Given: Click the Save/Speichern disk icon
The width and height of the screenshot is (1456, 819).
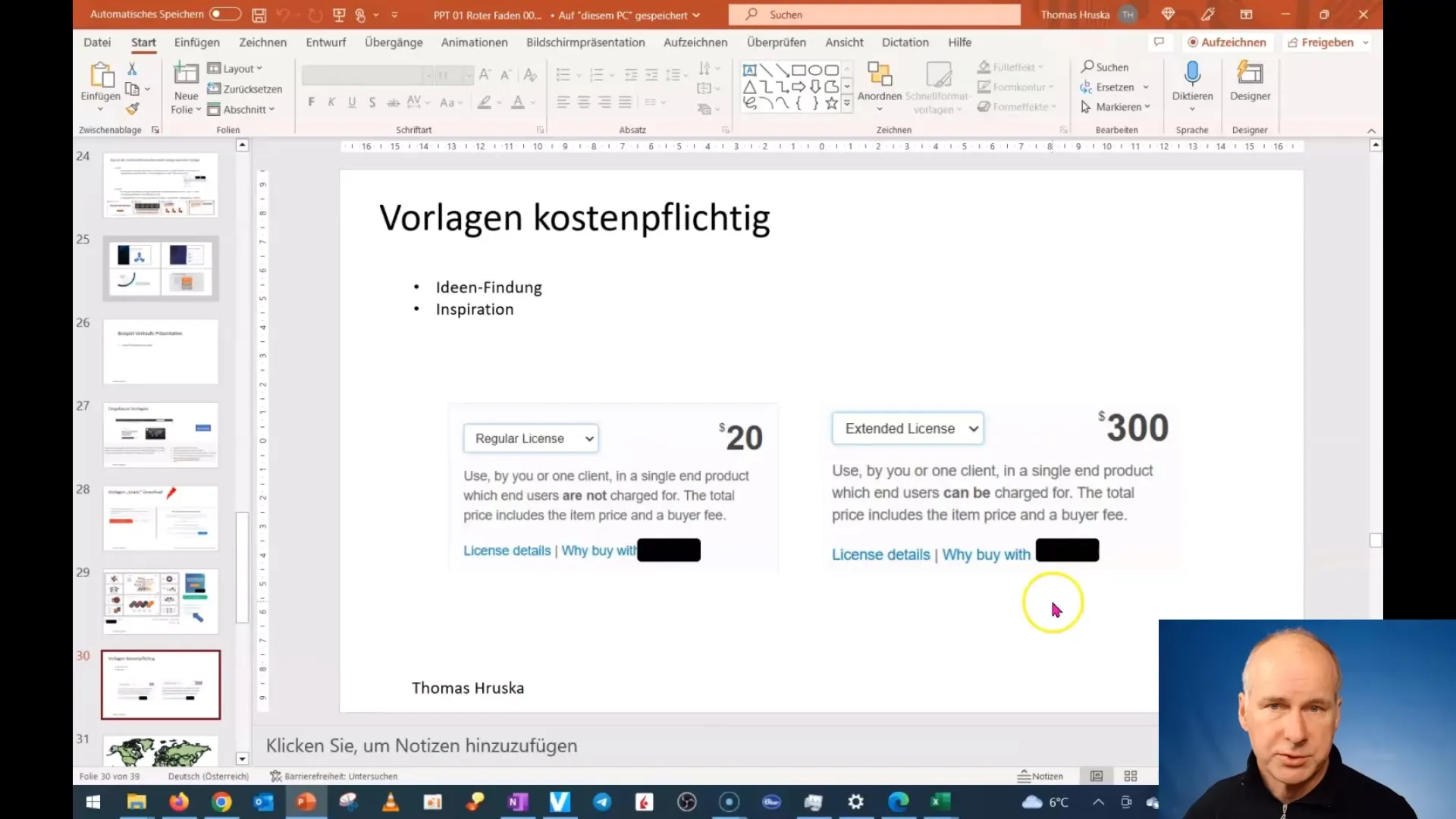Looking at the screenshot, I should tap(259, 14).
